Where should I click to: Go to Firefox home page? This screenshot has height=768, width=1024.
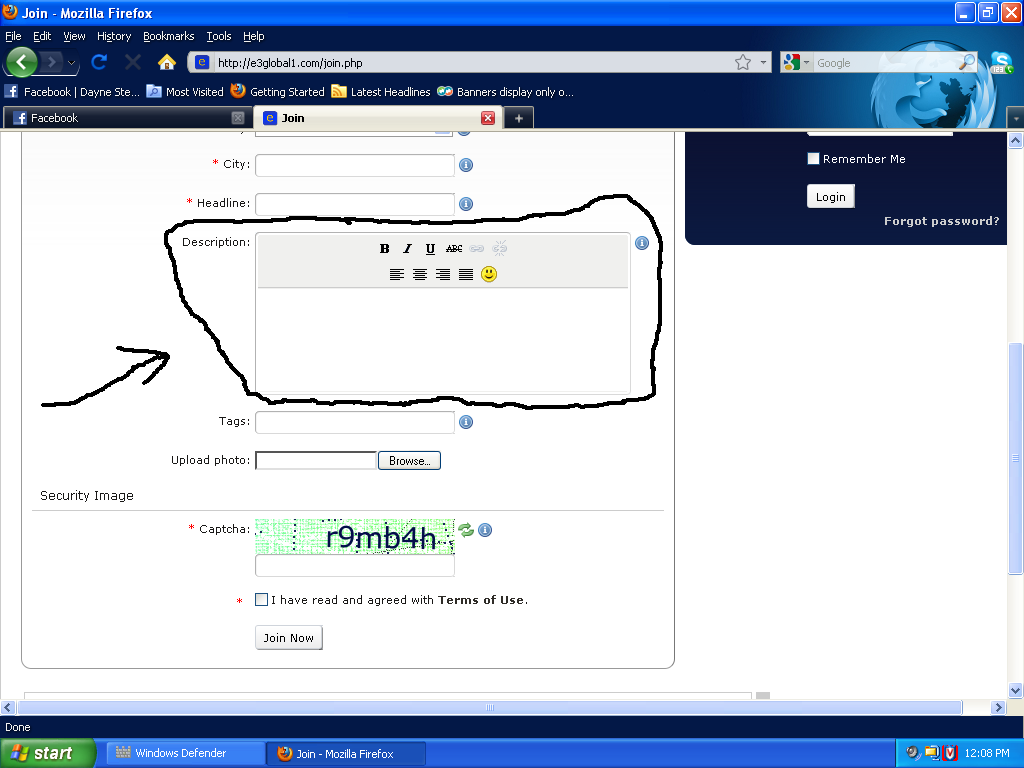[167, 62]
